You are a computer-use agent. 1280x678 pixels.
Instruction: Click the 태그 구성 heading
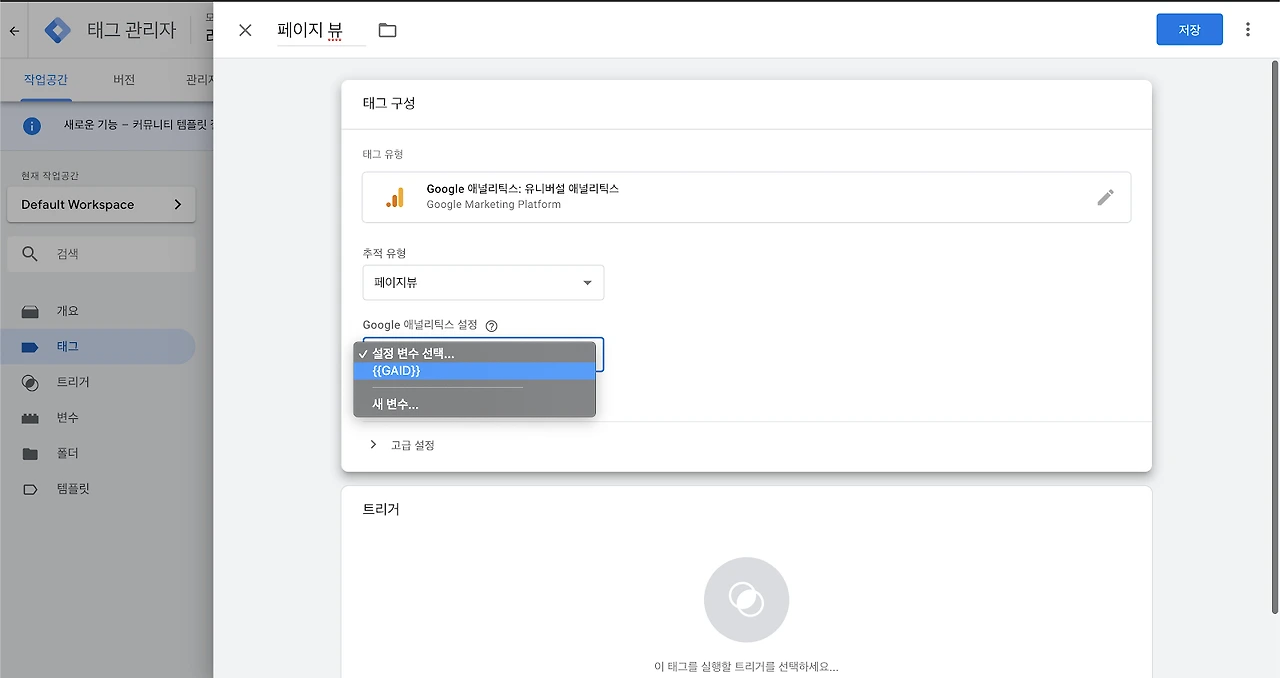pos(389,103)
